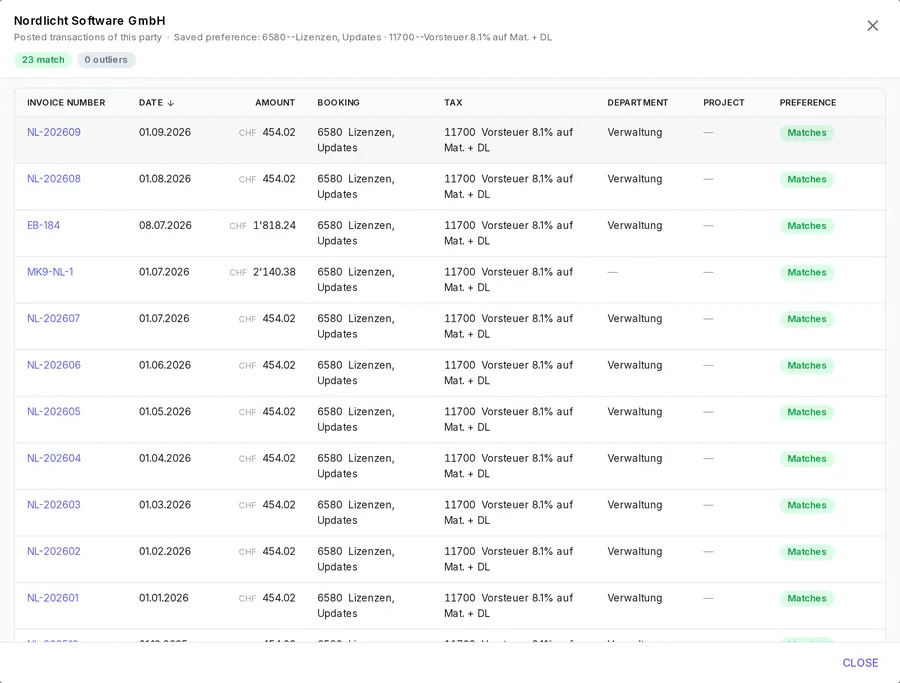Click the amount 1'818.24
900x683 pixels.
pyautogui.click(x=274, y=225)
